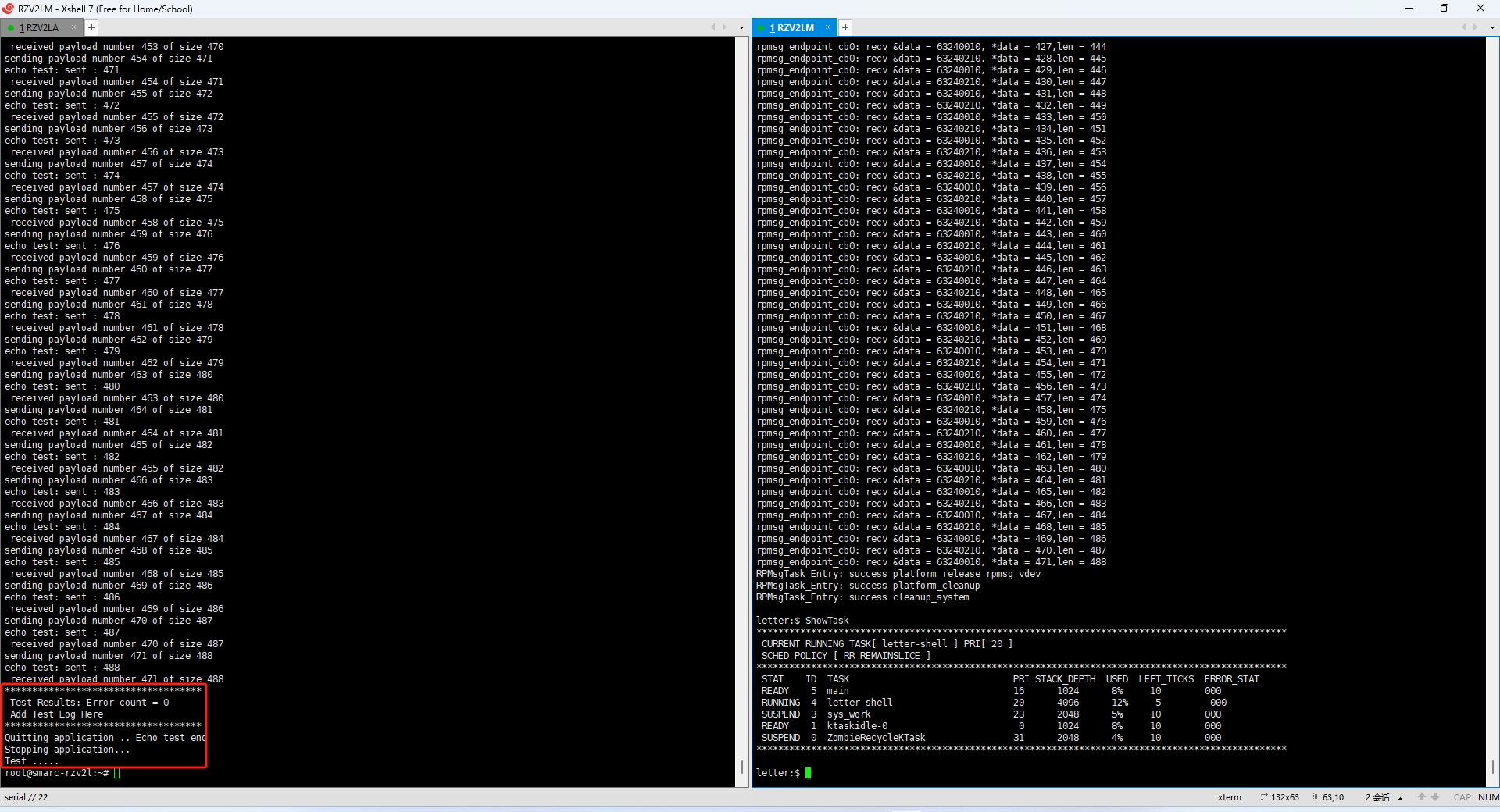This screenshot has width=1500, height=812.
Task: Click left pane next-tab arrow
Action: (724, 27)
